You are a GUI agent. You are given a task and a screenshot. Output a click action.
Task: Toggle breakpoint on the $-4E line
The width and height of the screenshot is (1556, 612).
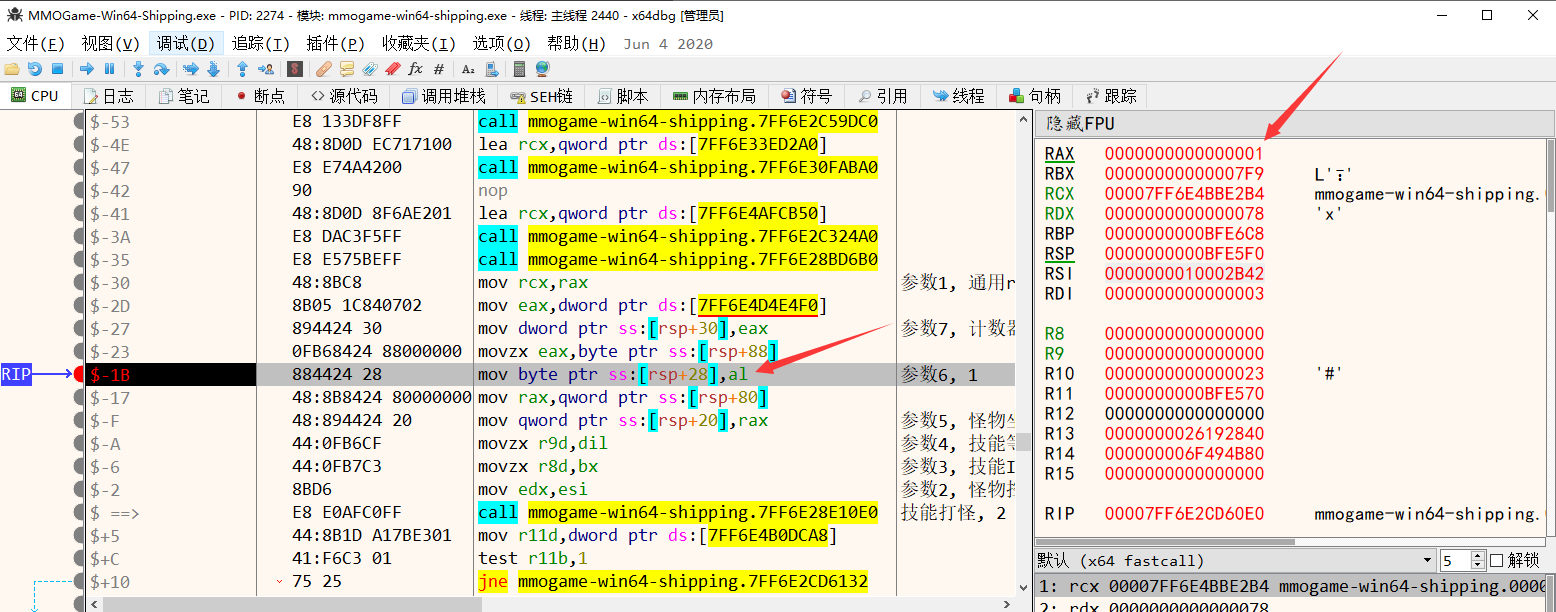pos(79,145)
